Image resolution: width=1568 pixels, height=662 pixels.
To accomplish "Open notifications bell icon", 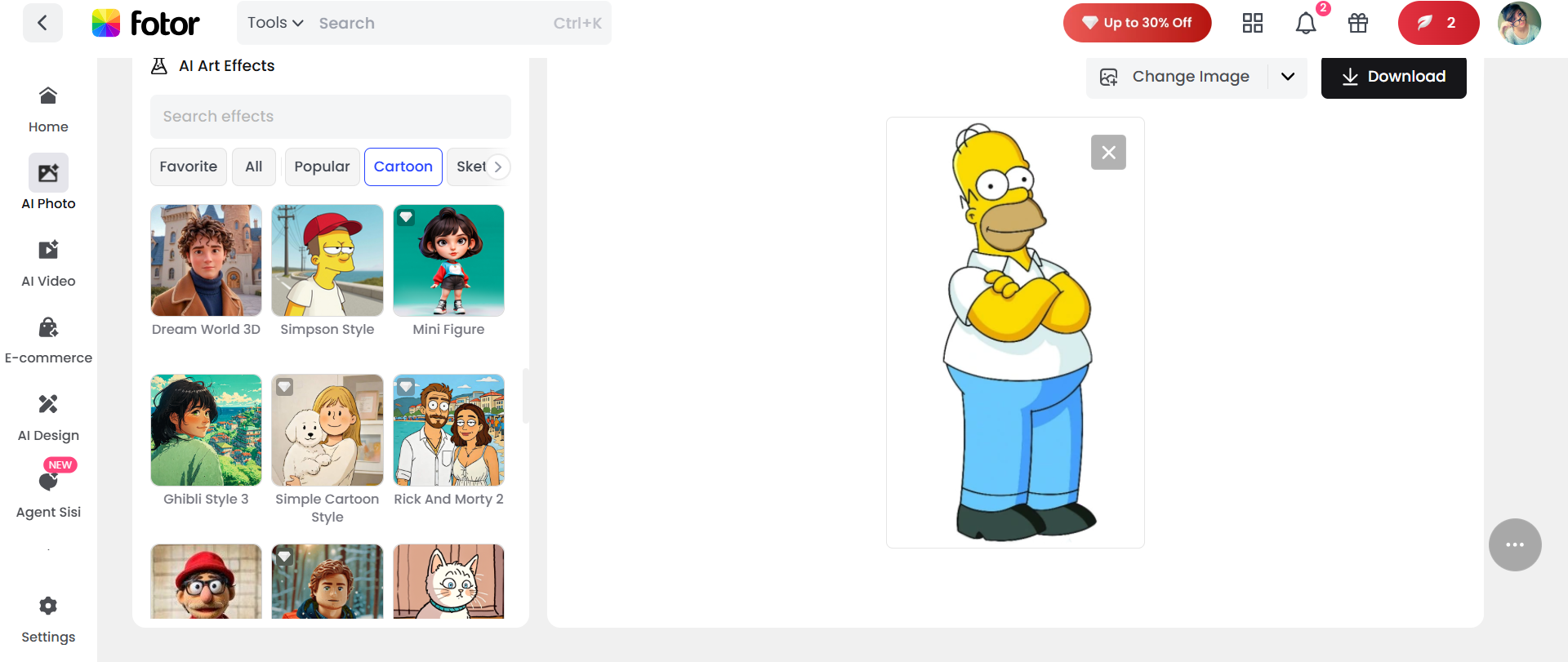I will (x=1305, y=23).
